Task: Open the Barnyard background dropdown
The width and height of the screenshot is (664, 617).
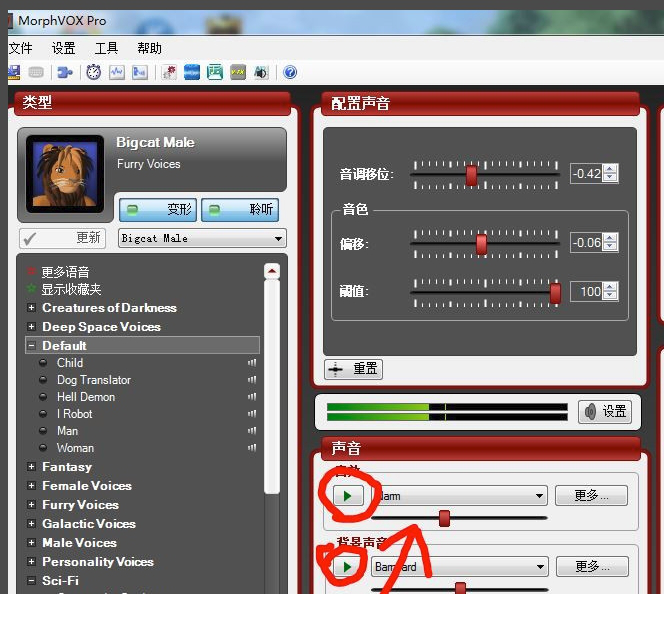Action: pos(459,567)
